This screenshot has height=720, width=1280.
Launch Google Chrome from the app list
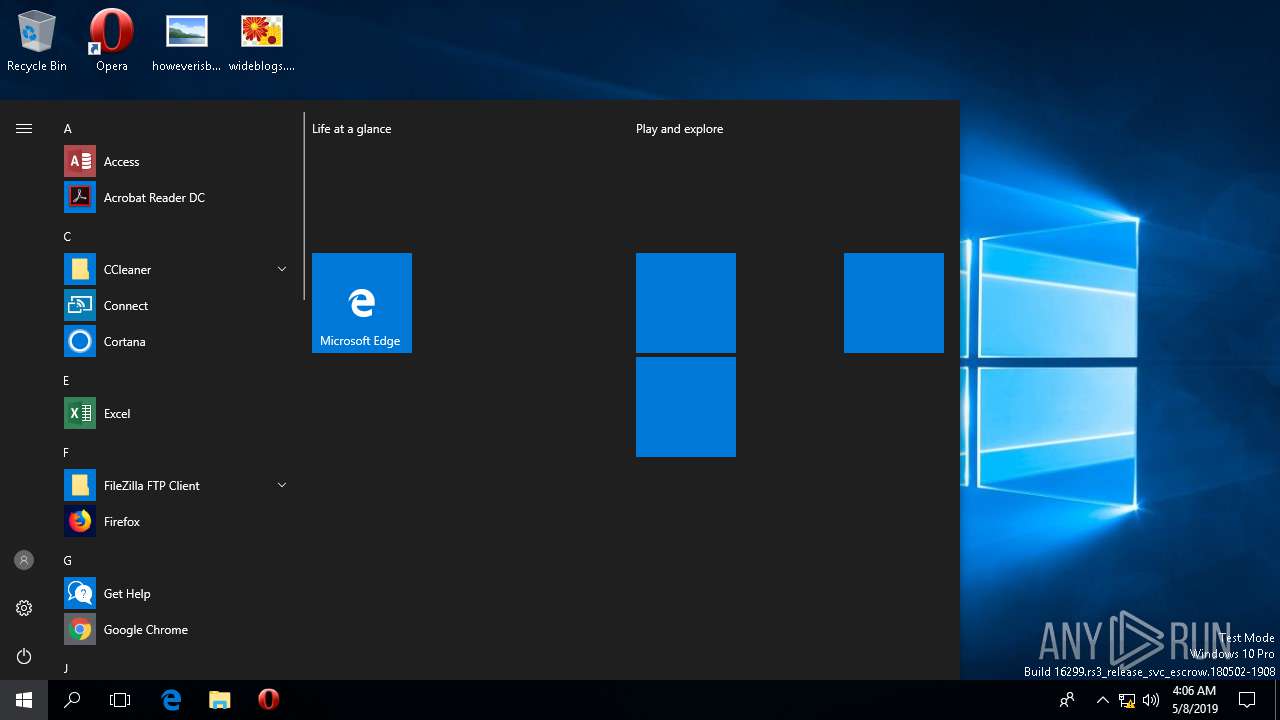coord(176,630)
